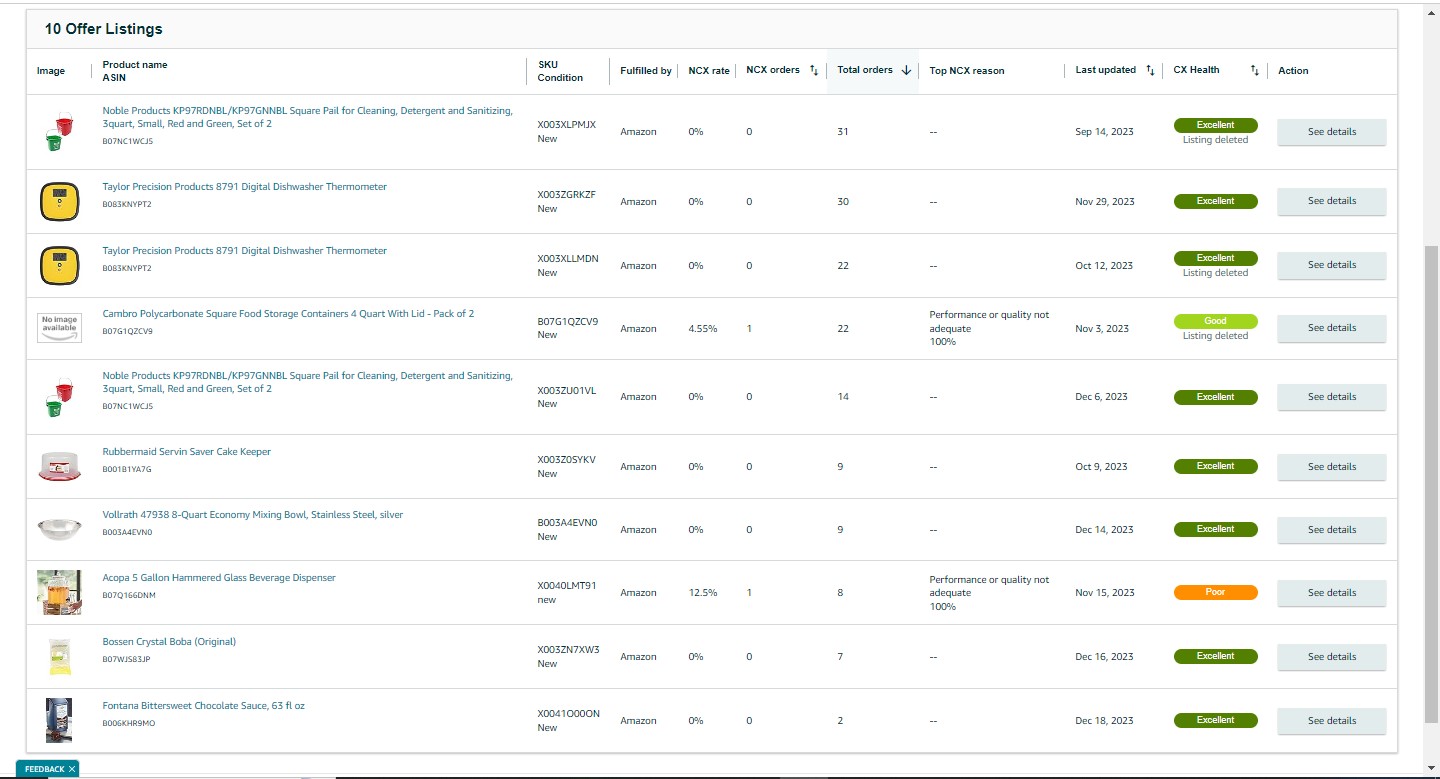Click the ASIN B006KHR9MO

coord(129,723)
